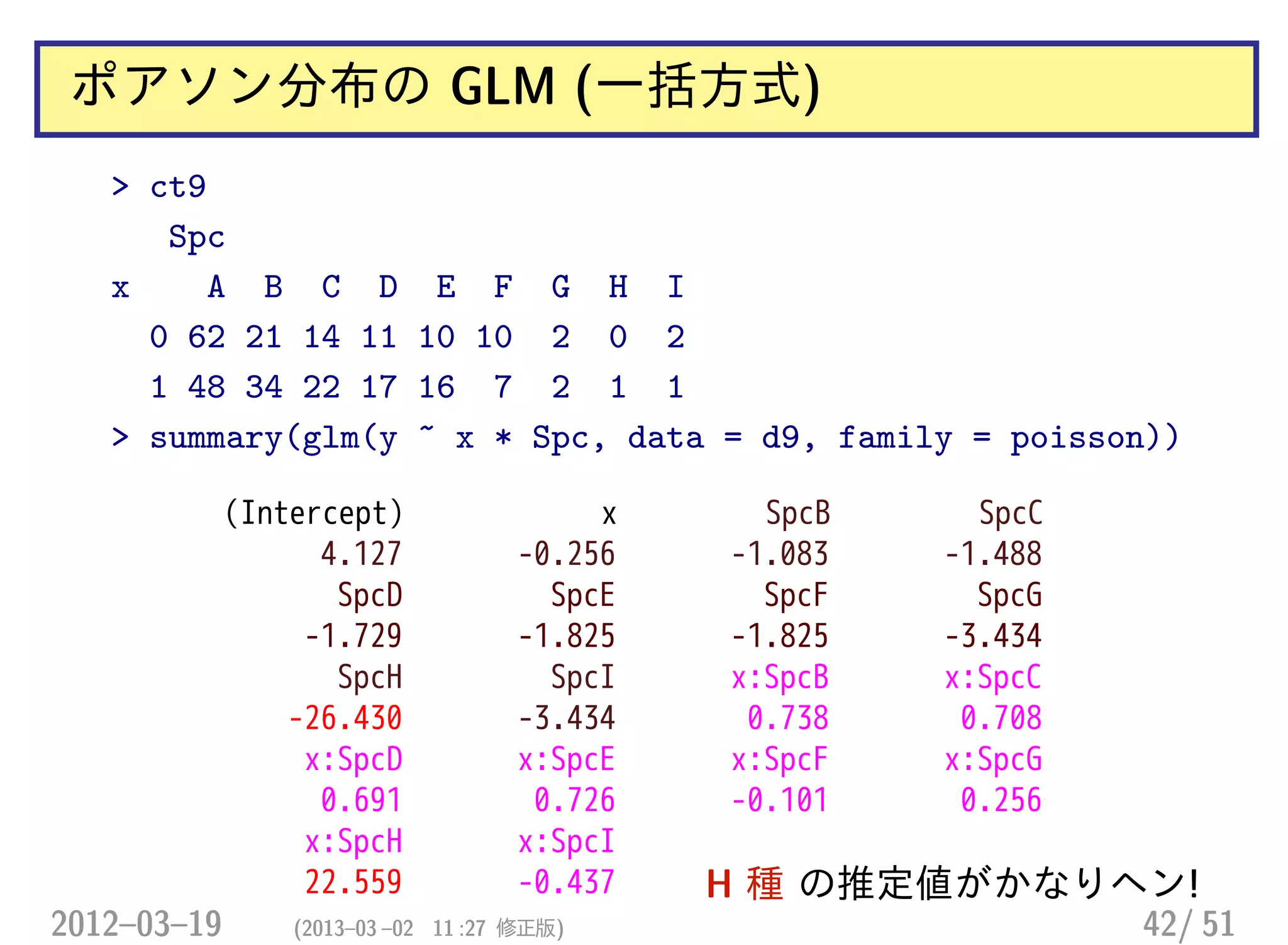The image size is (1288, 945).
Task: Click the 'SpcI' coefficient label
Action: coord(583,678)
